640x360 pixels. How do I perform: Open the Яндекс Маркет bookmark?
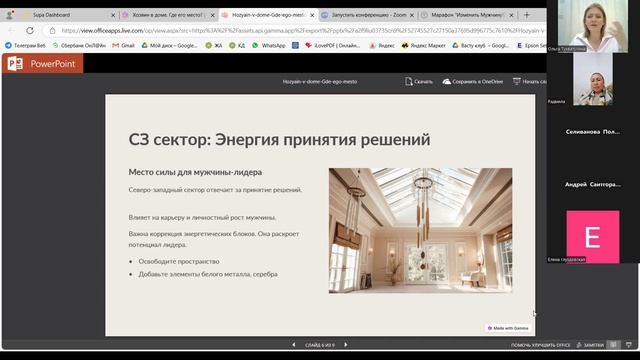424,46
